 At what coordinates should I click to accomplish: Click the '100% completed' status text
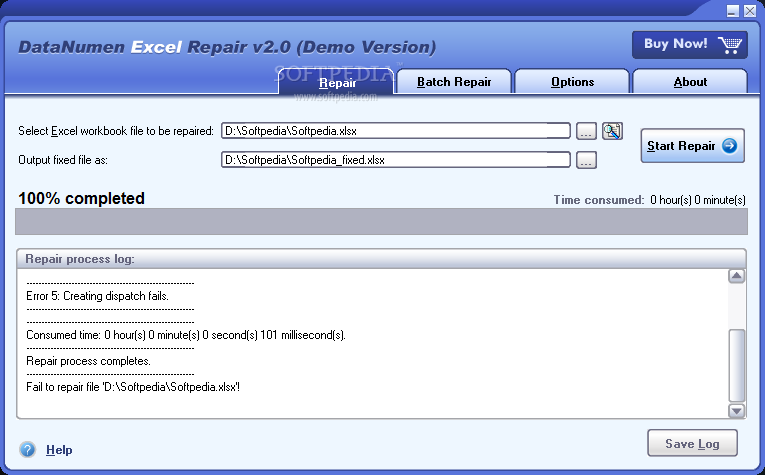pyautogui.click(x=81, y=198)
